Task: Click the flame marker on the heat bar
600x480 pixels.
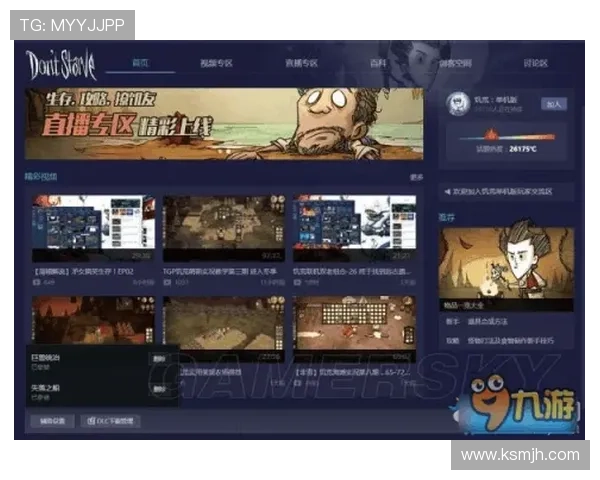Action: [x=491, y=134]
